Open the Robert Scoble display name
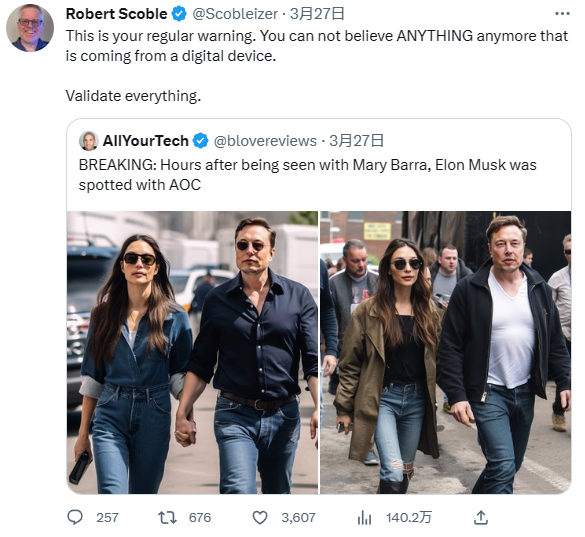The height and width of the screenshot is (537, 585). pyautogui.click(x=116, y=14)
